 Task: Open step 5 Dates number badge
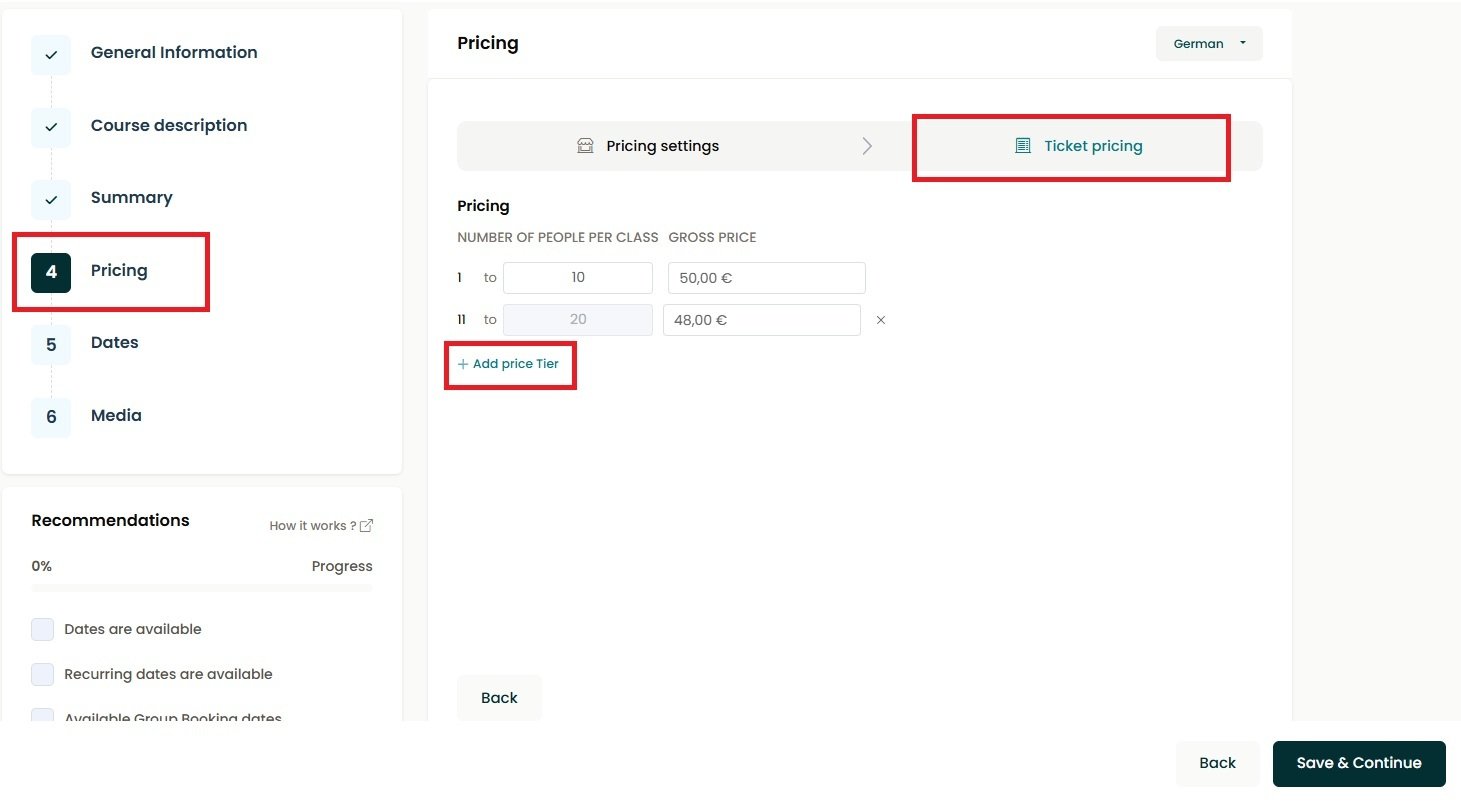(x=51, y=345)
